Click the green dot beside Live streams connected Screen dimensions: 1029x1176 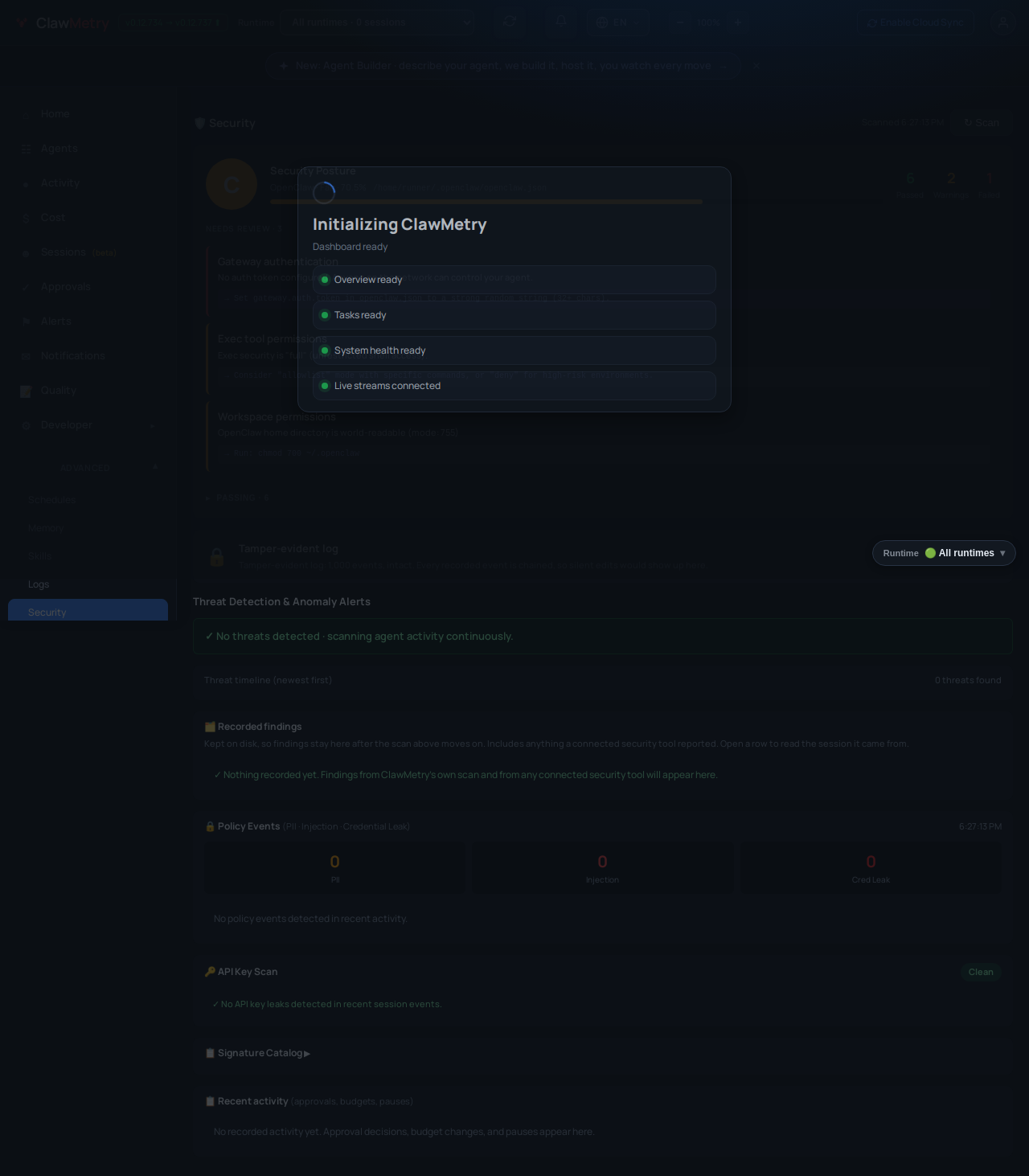tap(325, 386)
